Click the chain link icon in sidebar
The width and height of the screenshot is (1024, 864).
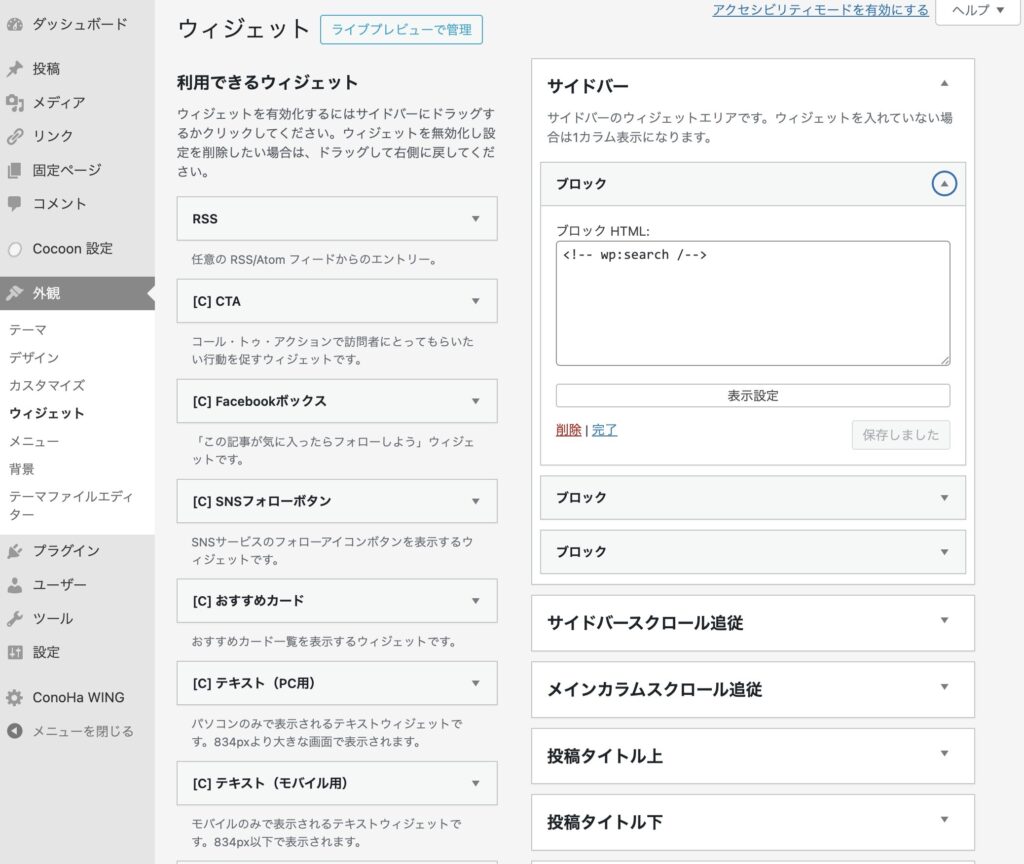(14, 136)
